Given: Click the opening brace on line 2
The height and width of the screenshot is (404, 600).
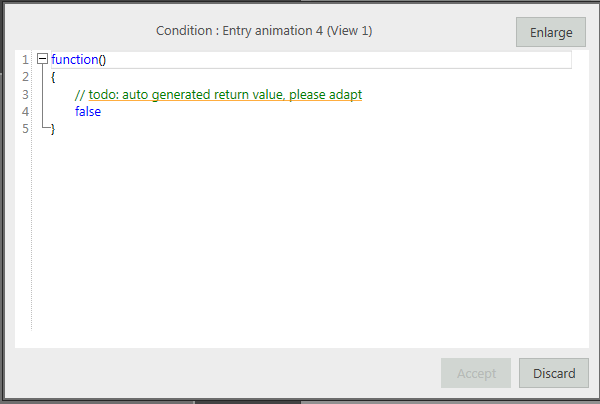Looking at the screenshot, I should [x=53, y=77].
